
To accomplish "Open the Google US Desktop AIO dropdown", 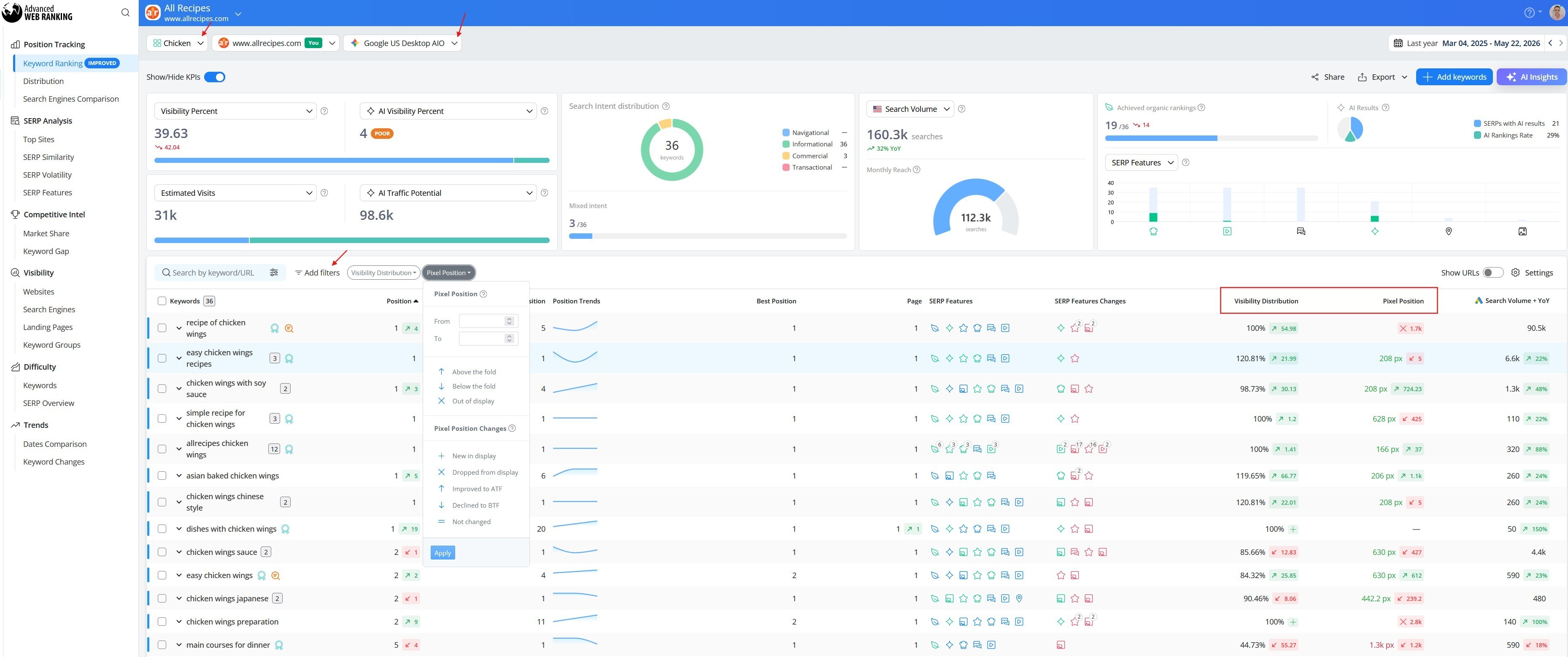I will click(403, 43).
